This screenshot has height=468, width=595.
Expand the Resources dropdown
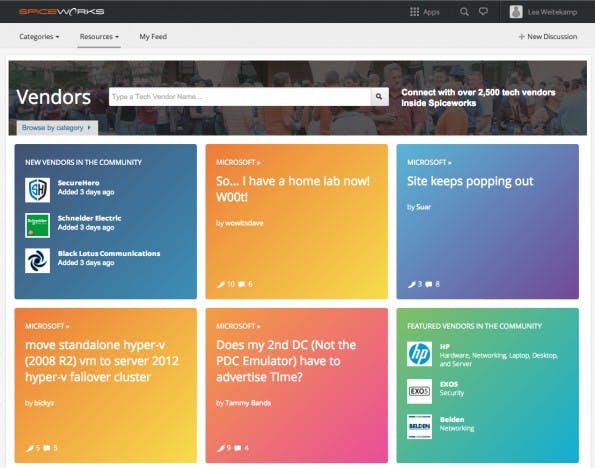[x=99, y=36]
